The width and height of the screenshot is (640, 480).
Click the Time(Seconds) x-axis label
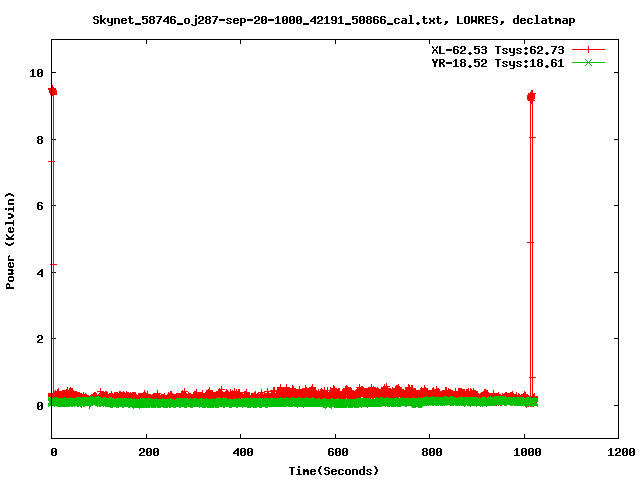point(333,471)
